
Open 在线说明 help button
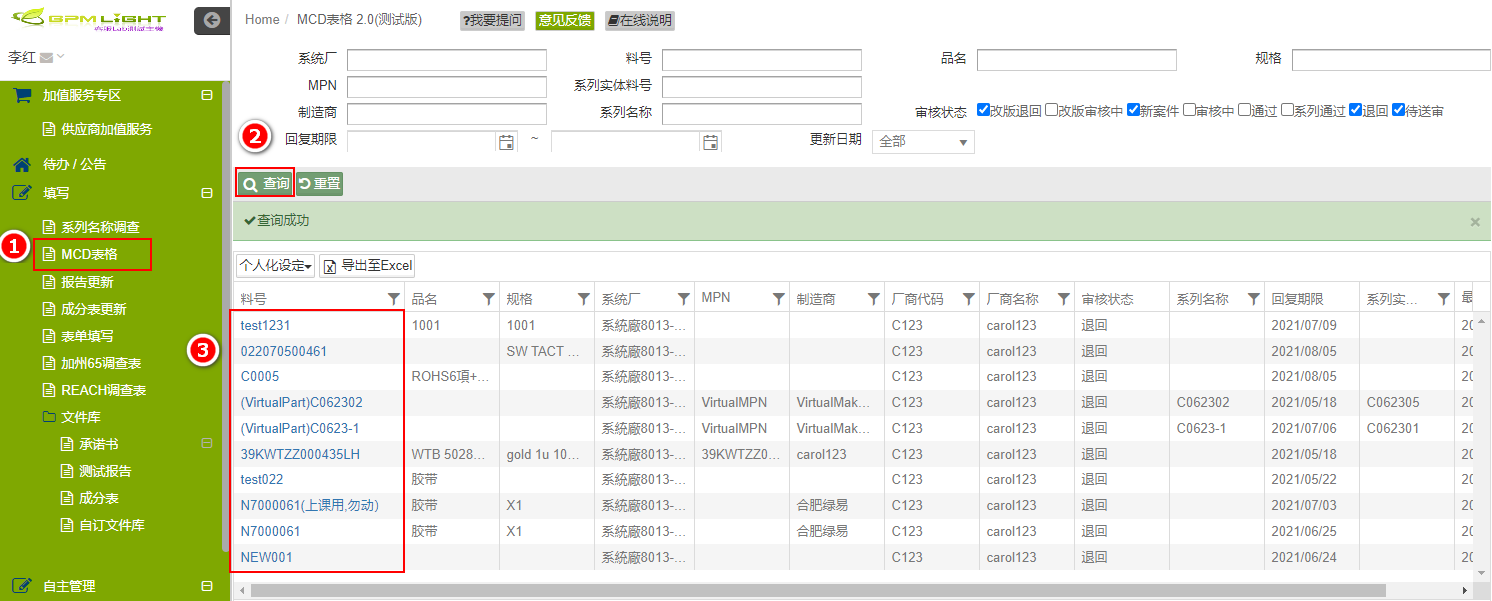[x=639, y=20]
